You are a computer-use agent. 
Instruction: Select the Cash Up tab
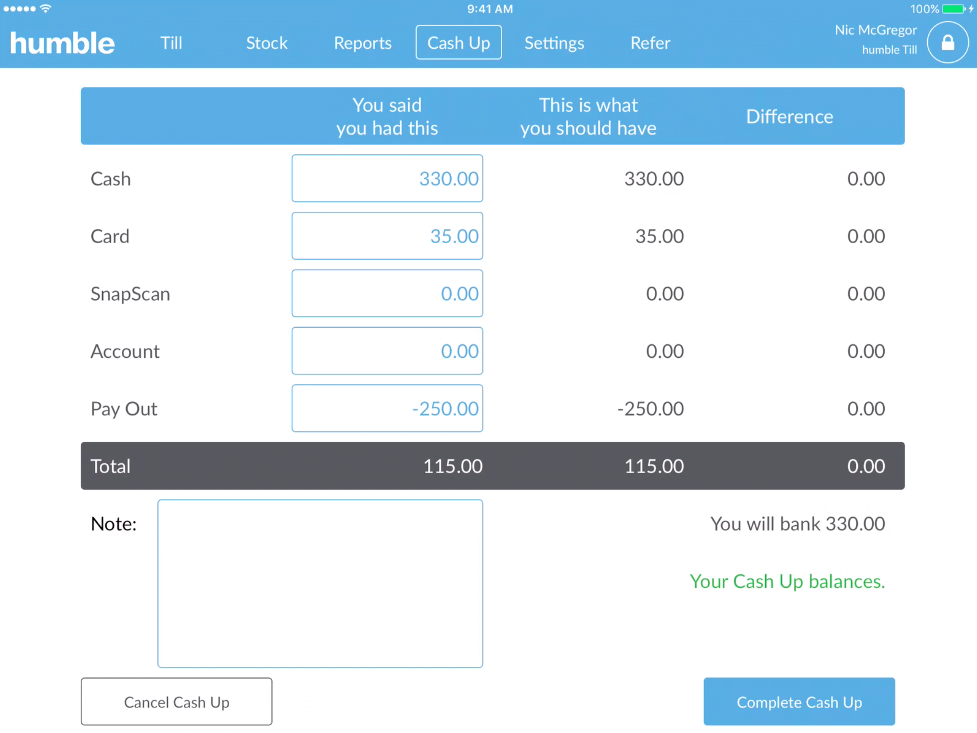[459, 42]
